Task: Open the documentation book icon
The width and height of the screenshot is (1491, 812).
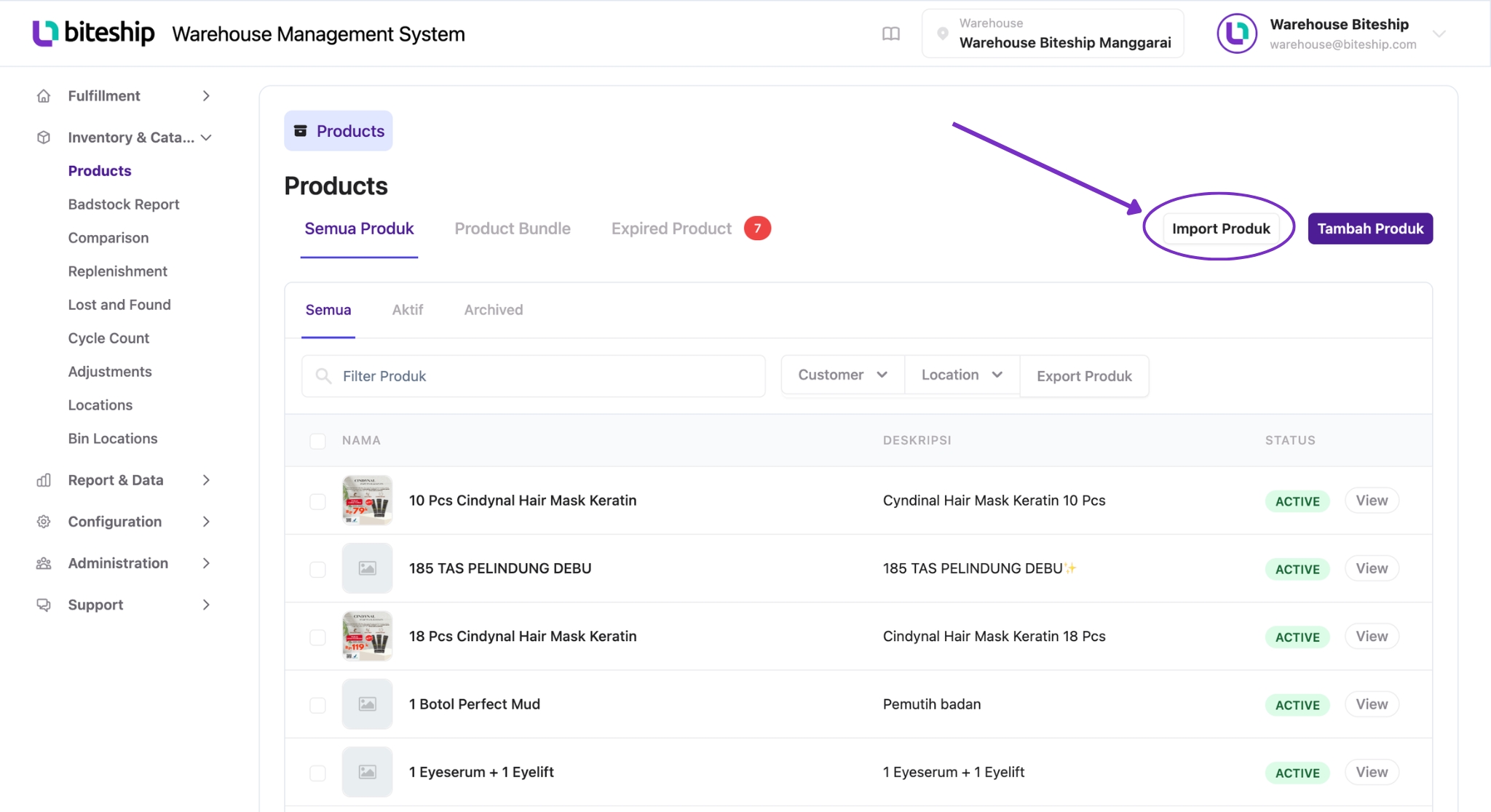Action: tap(891, 33)
